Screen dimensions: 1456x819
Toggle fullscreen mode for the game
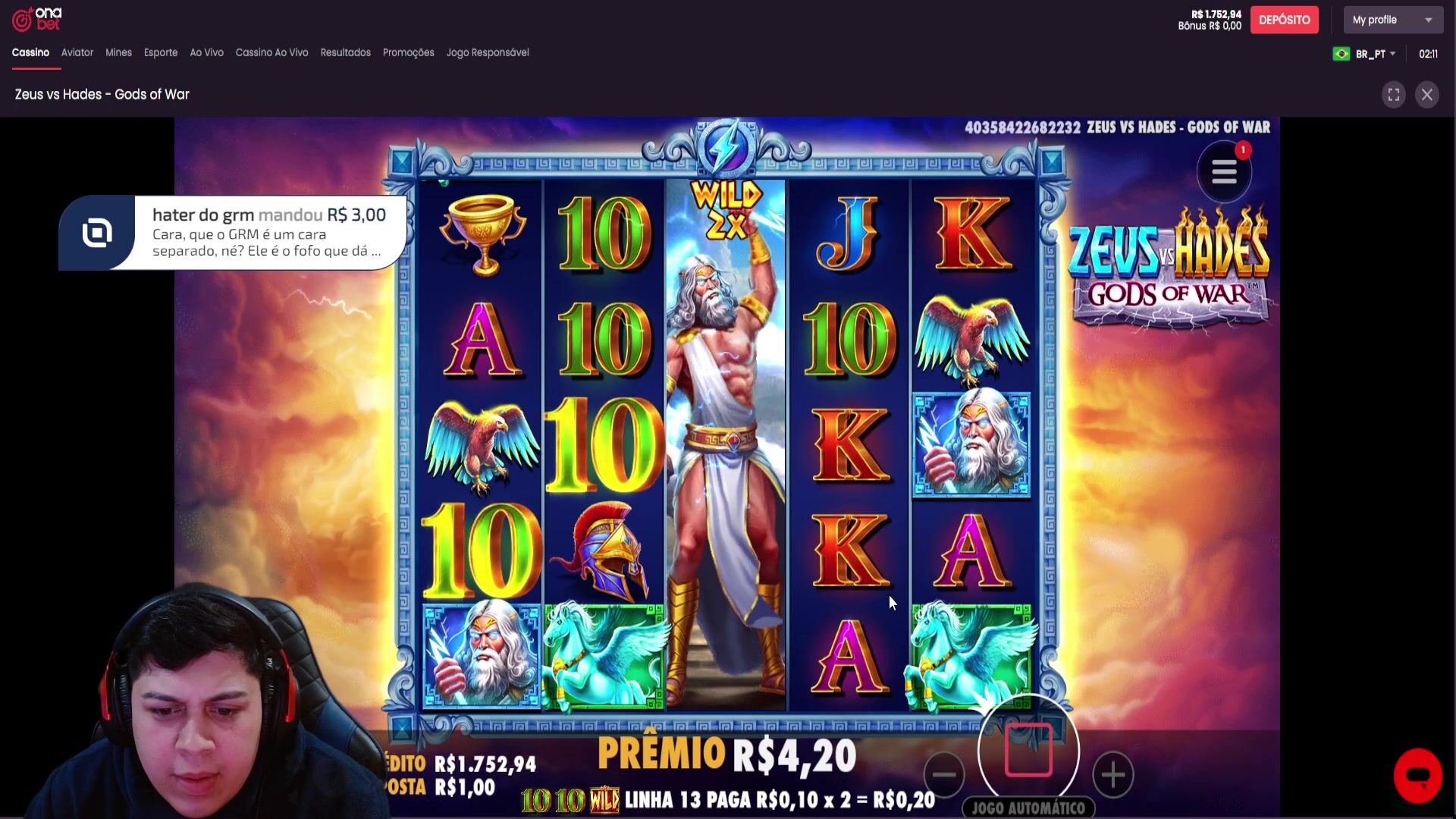1393,95
